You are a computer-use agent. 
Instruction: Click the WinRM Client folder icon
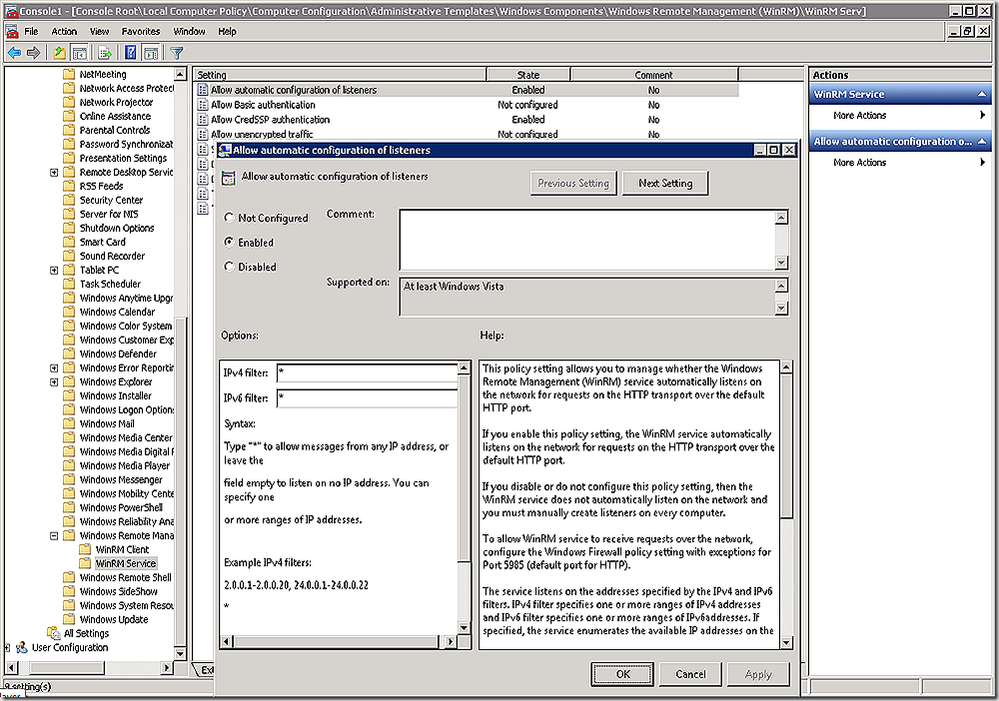(x=85, y=549)
